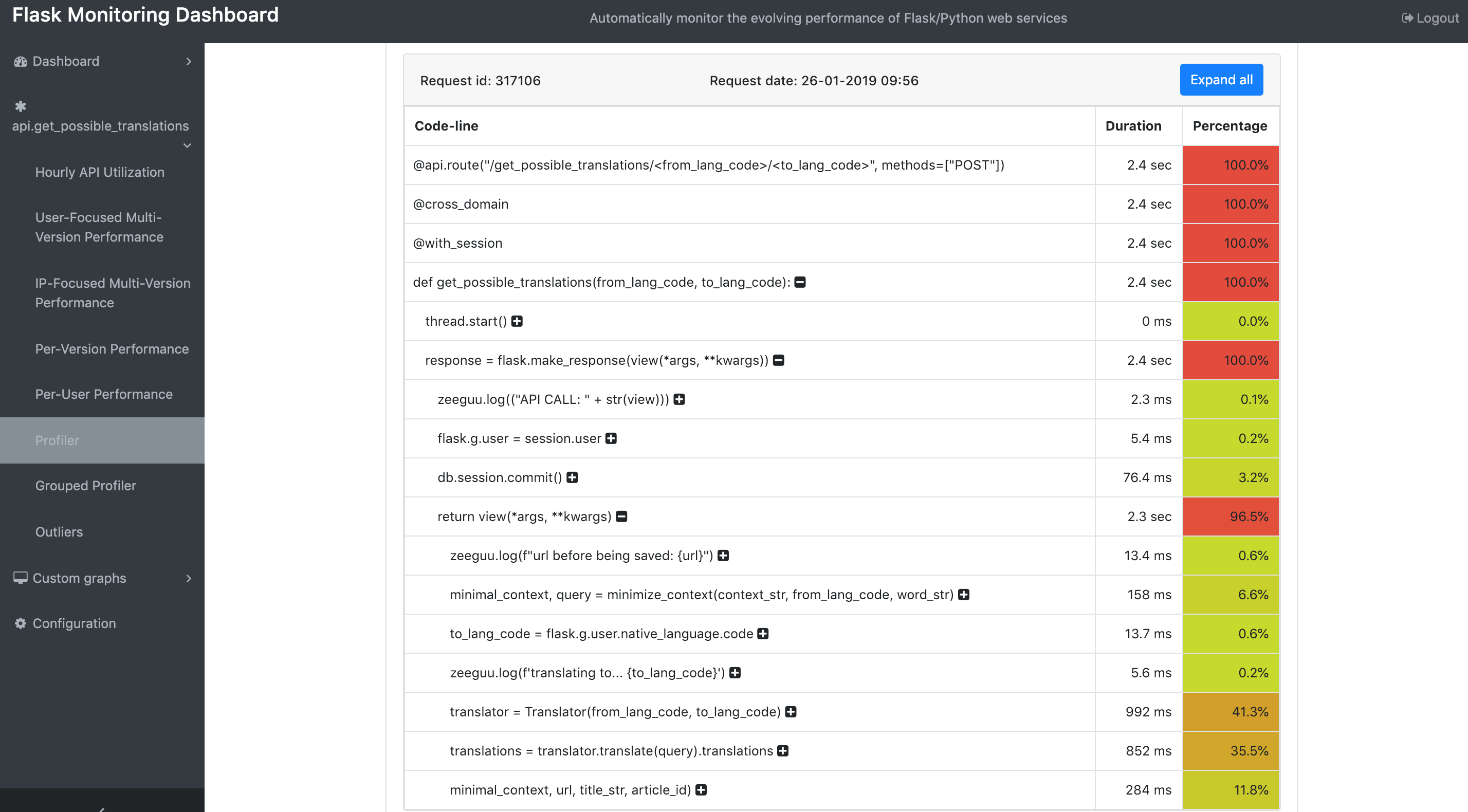Collapse the return view(*args, **kwargs) row

[622, 516]
